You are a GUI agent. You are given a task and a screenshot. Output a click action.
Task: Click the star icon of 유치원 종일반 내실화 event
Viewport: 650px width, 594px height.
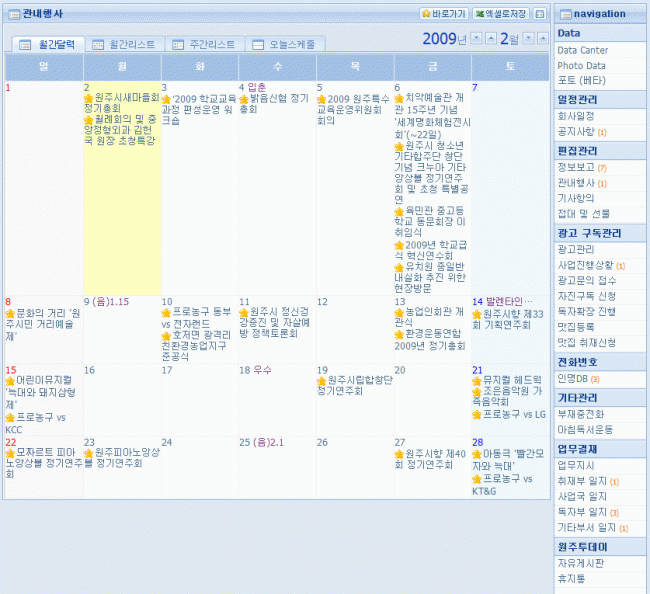point(399,268)
